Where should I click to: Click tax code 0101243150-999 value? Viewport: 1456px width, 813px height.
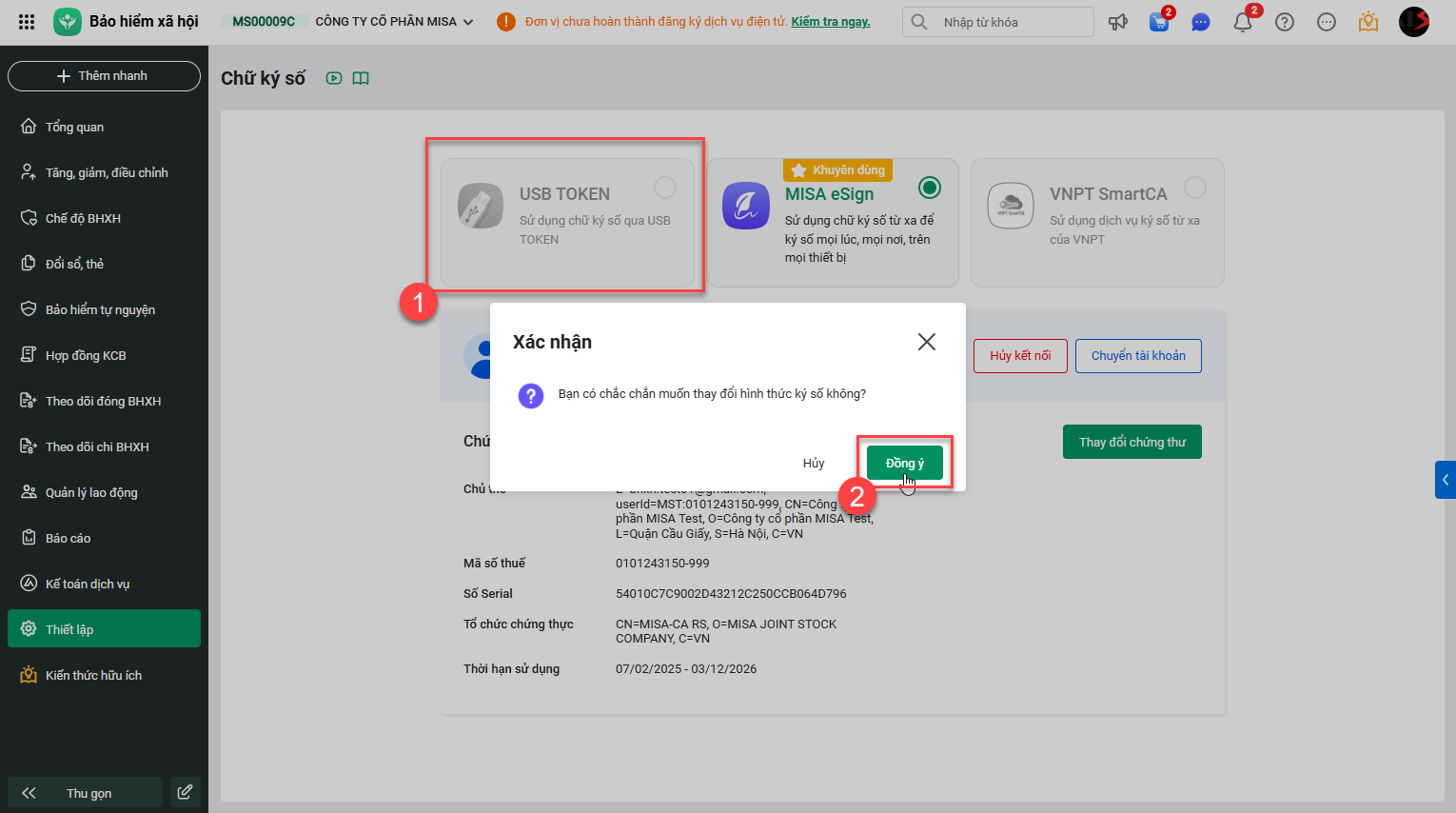coord(662,563)
